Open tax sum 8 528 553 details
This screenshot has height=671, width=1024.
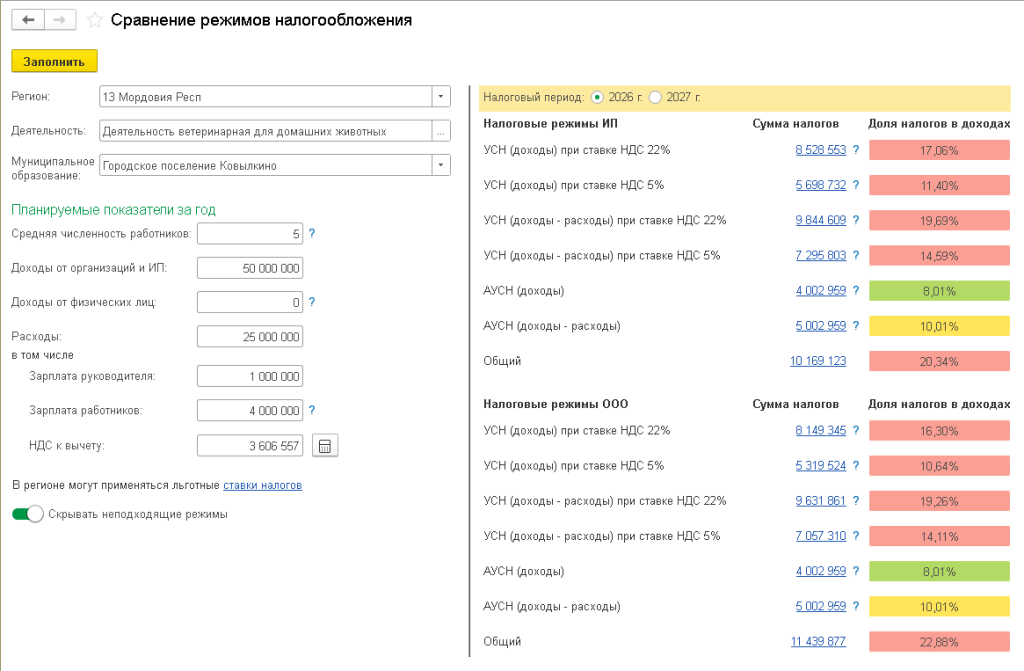coord(820,150)
